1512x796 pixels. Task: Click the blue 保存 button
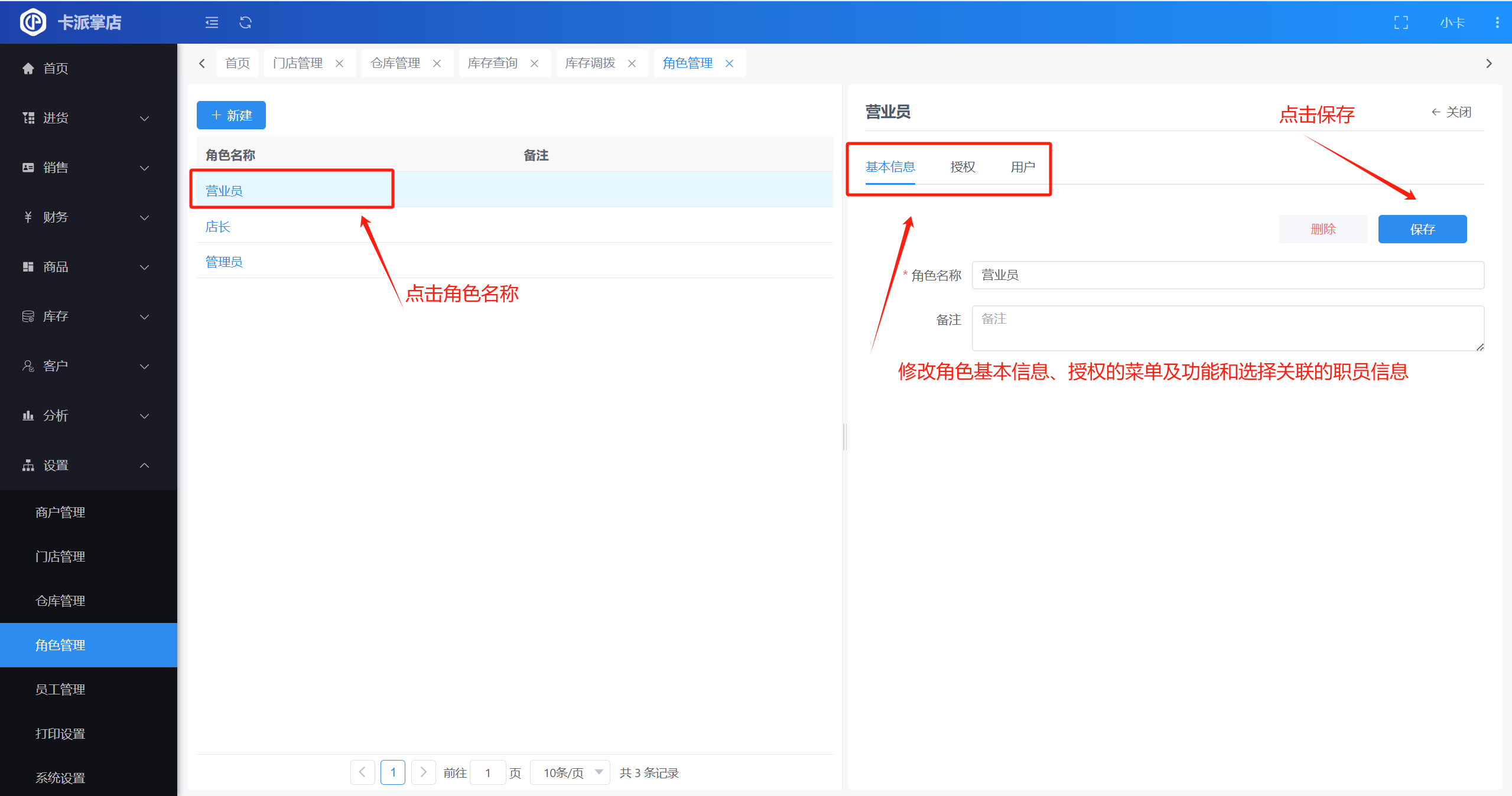pos(1422,229)
